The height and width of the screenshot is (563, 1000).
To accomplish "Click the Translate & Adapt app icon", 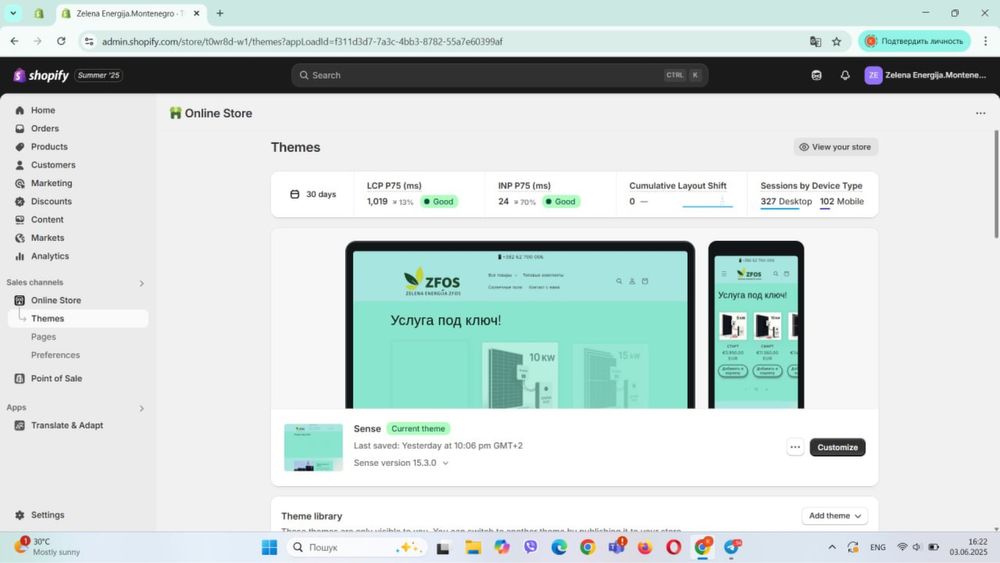I will 20,425.
